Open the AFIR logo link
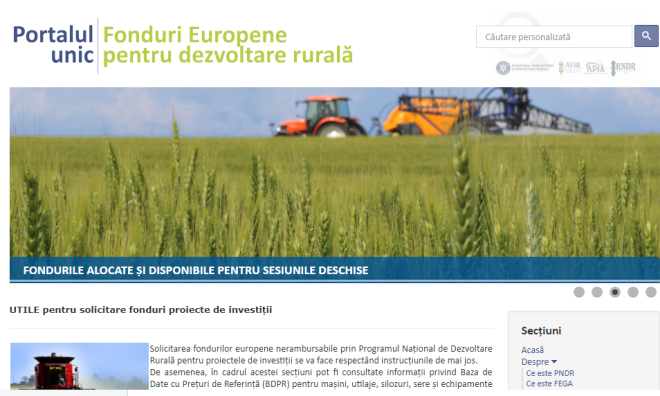The width and height of the screenshot is (660, 396). [x=569, y=67]
